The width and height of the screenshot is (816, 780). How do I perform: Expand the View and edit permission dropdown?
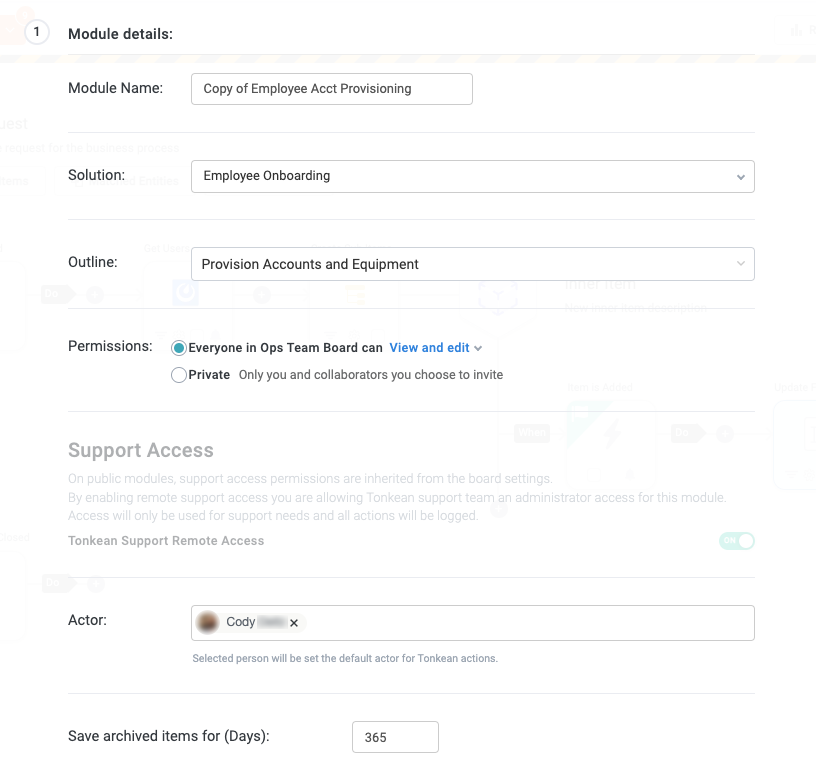pyautogui.click(x=436, y=348)
